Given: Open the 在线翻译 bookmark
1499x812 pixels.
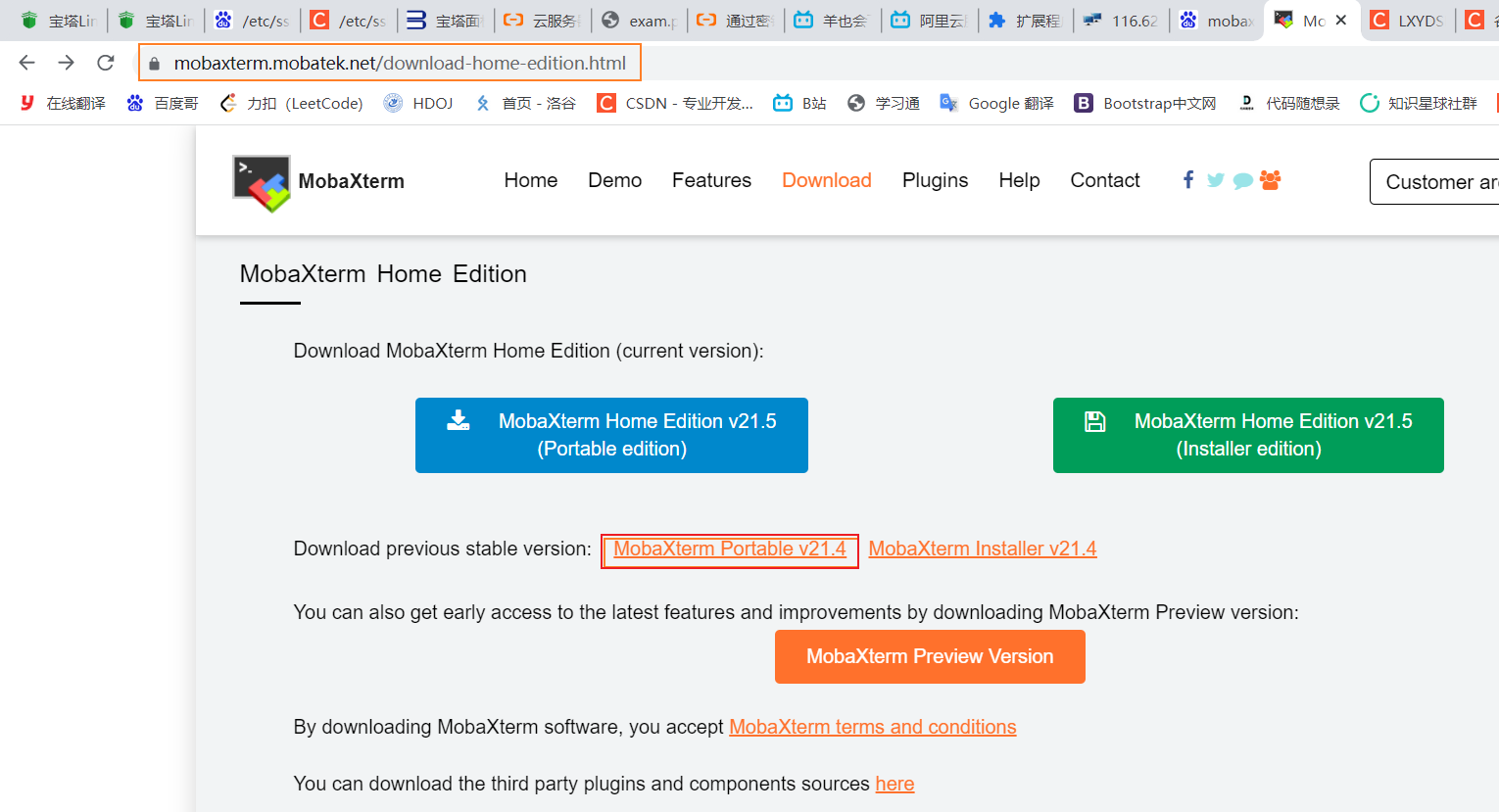Looking at the screenshot, I should [x=63, y=103].
